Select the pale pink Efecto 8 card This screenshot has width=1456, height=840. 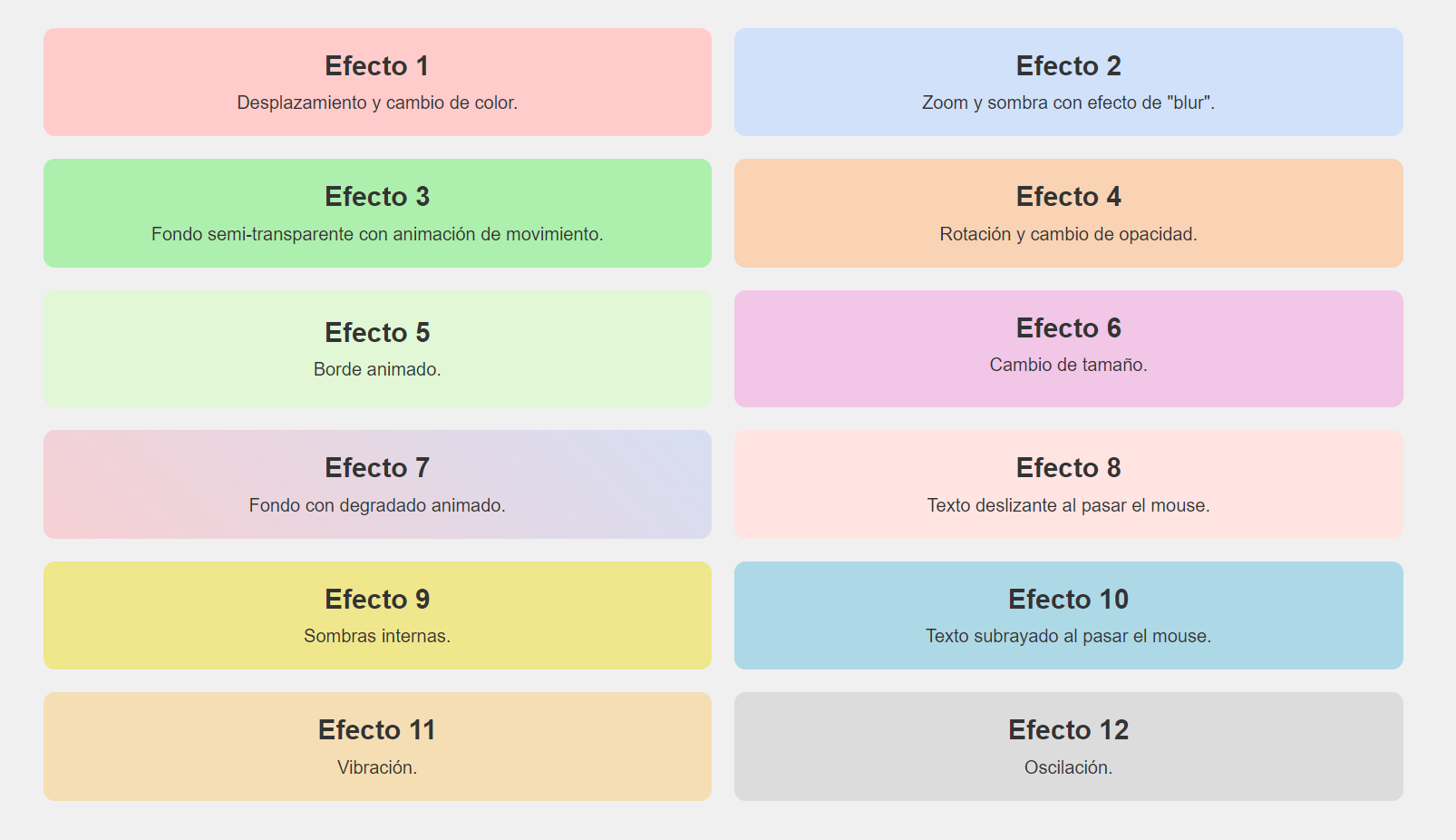(1069, 484)
